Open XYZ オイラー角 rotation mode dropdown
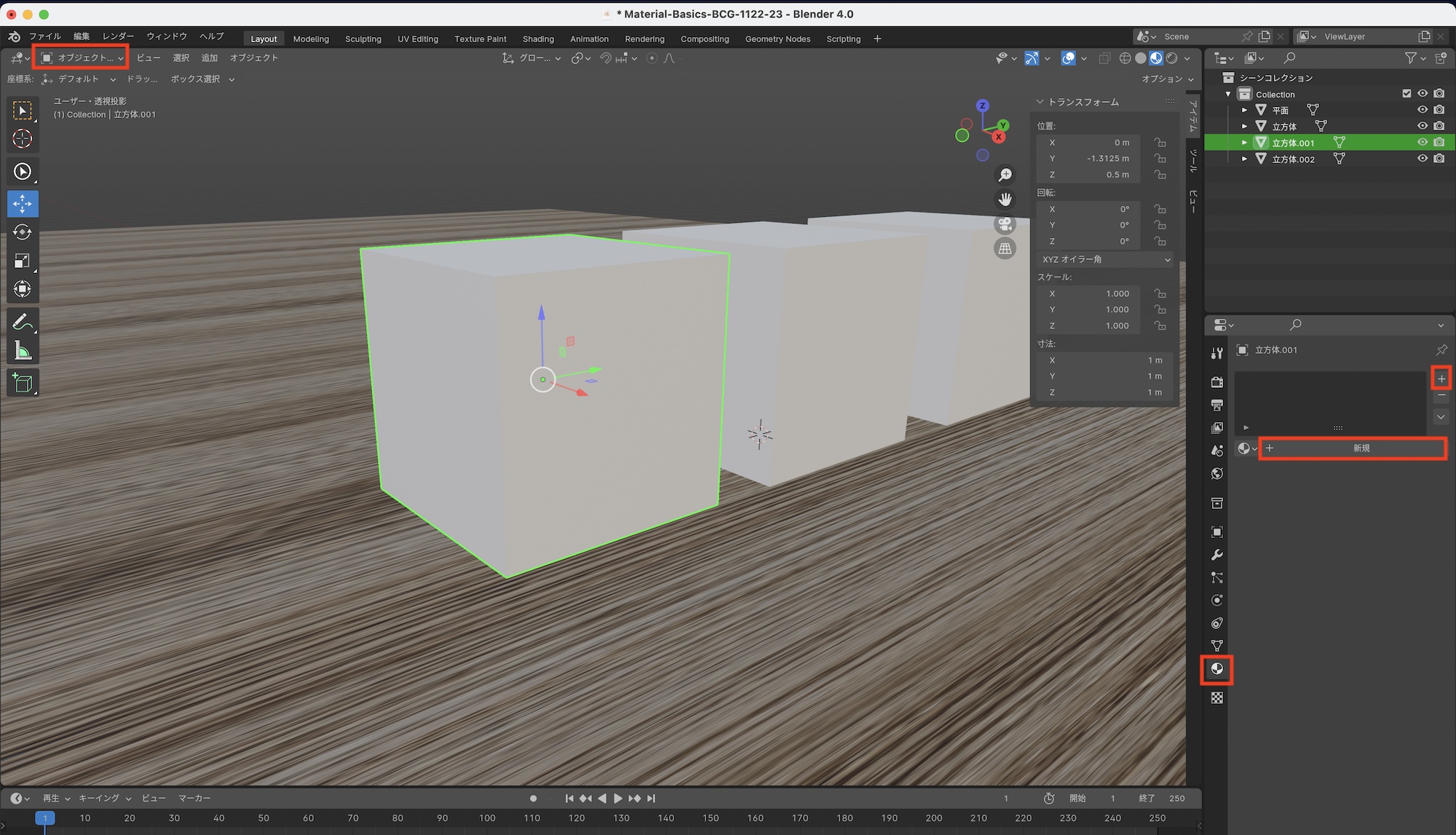This screenshot has height=835, width=1456. coord(1105,259)
